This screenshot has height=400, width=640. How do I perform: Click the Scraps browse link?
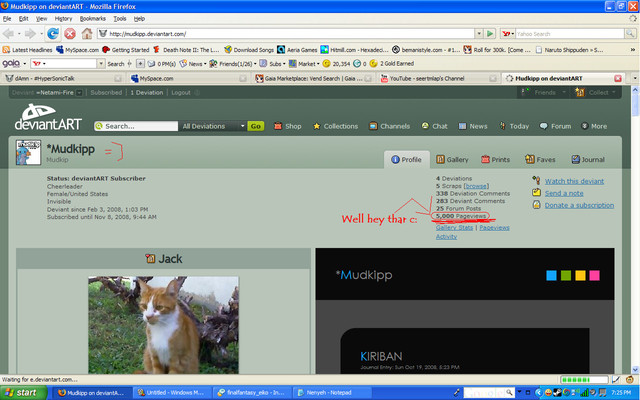(x=476, y=186)
